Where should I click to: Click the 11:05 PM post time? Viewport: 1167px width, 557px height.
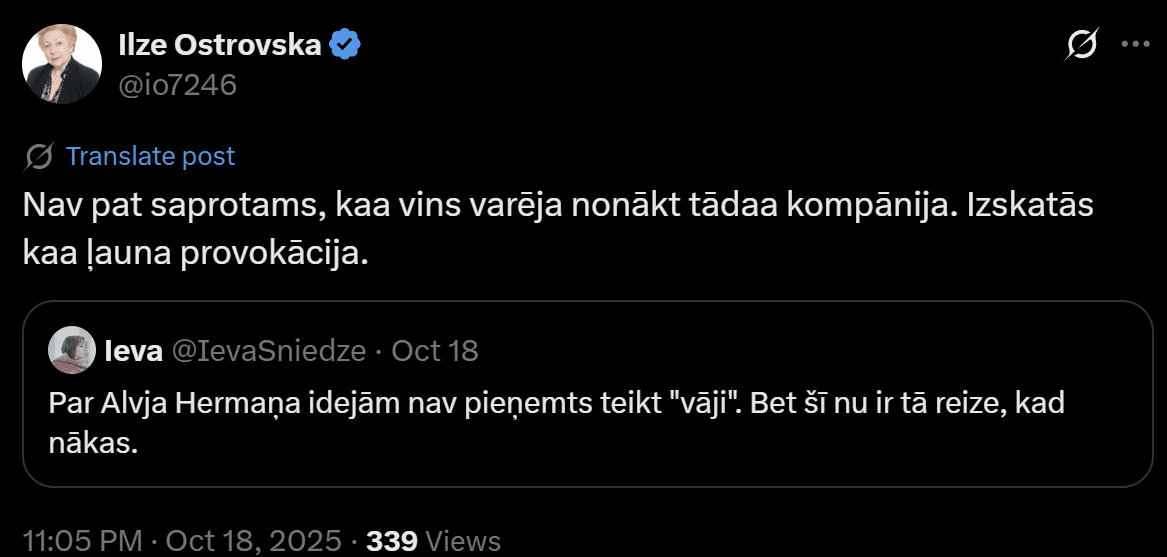pos(82,541)
